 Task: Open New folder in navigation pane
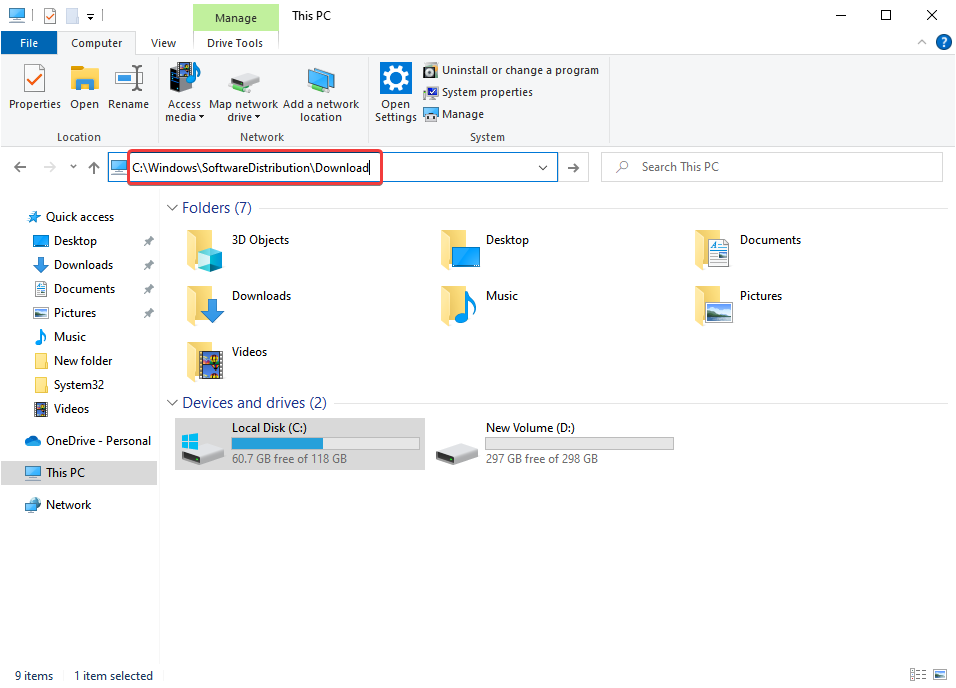[x=83, y=361]
